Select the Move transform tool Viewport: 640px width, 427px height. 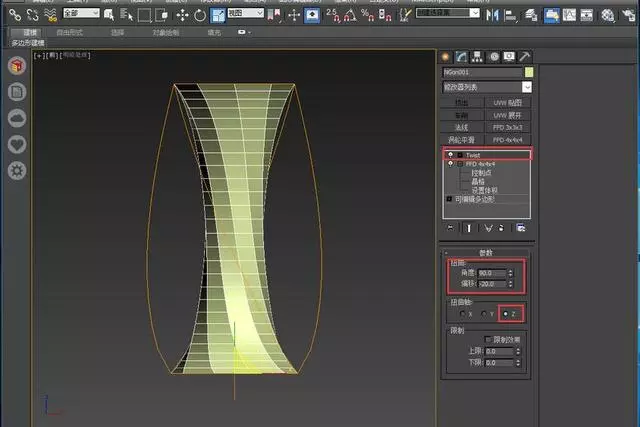(x=182, y=14)
